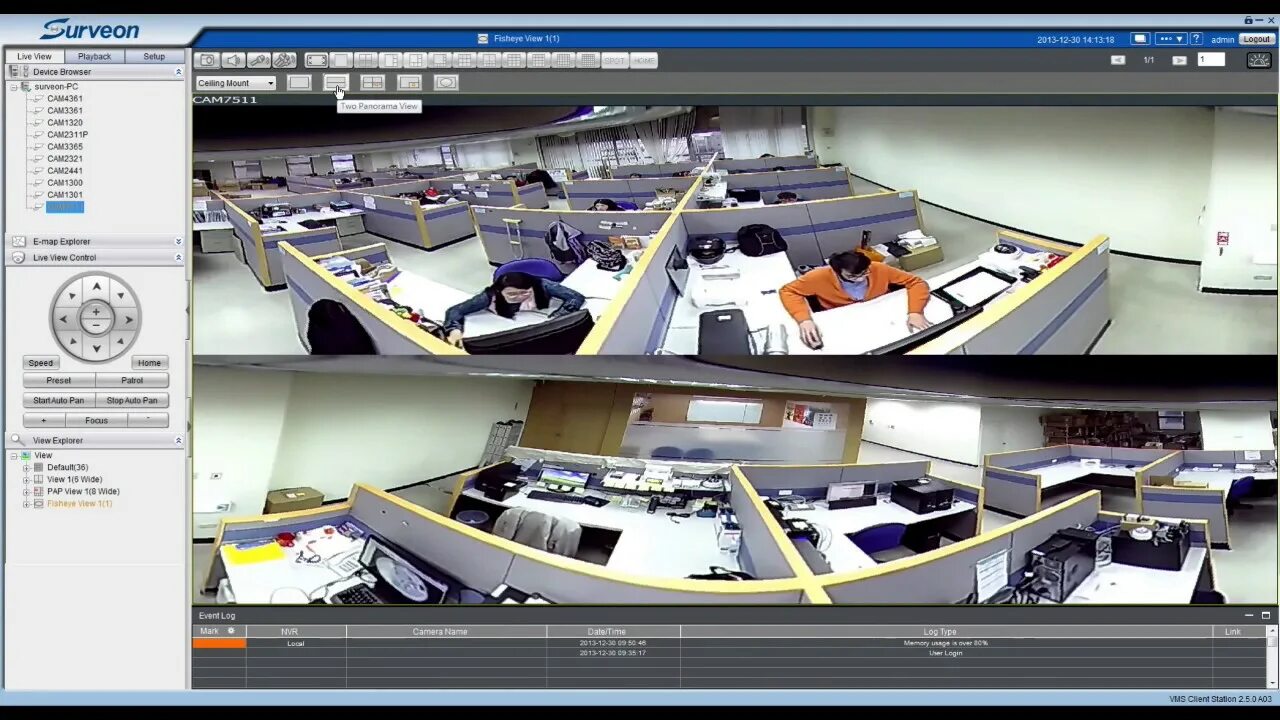Collapse the Live View Control panel
1280x720 pixels.
point(178,257)
